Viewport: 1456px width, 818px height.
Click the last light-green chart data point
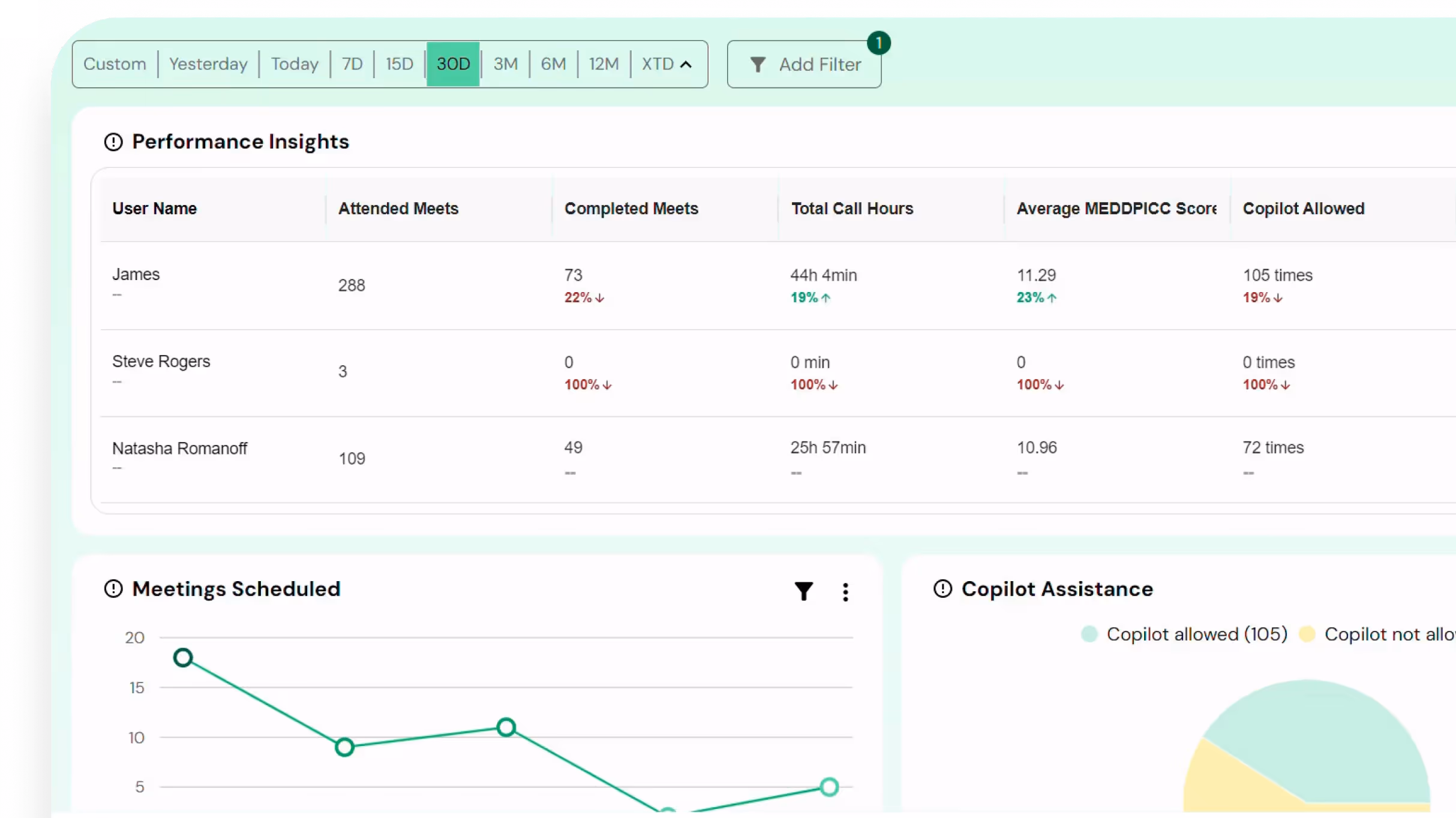point(829,787)
